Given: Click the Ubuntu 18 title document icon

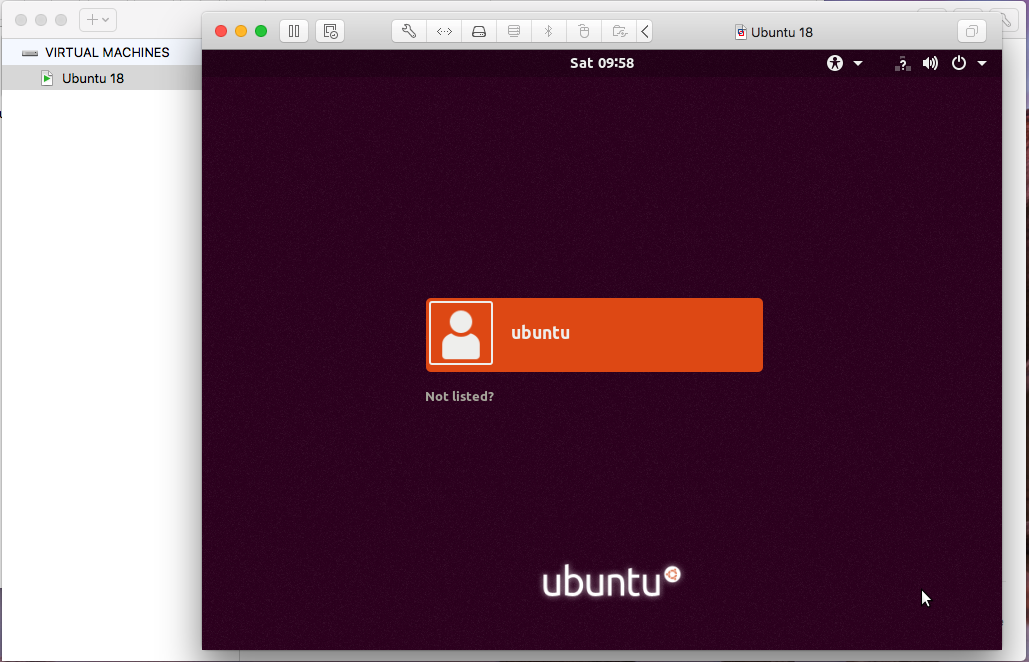Looking at the screenshot, I should pos(740,32).
